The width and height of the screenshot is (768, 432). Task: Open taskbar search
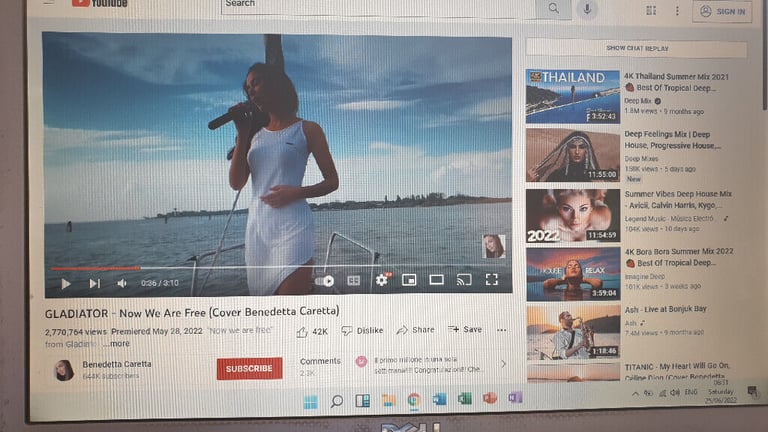(x=336, y=402)
